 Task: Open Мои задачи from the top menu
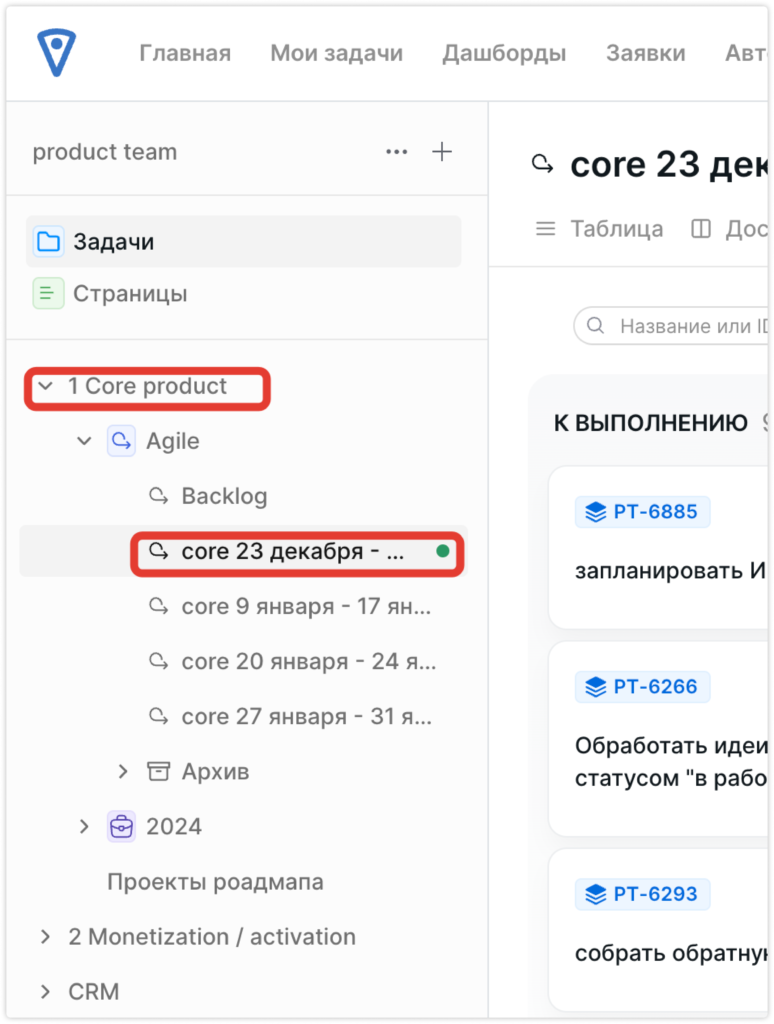point(335,53)
